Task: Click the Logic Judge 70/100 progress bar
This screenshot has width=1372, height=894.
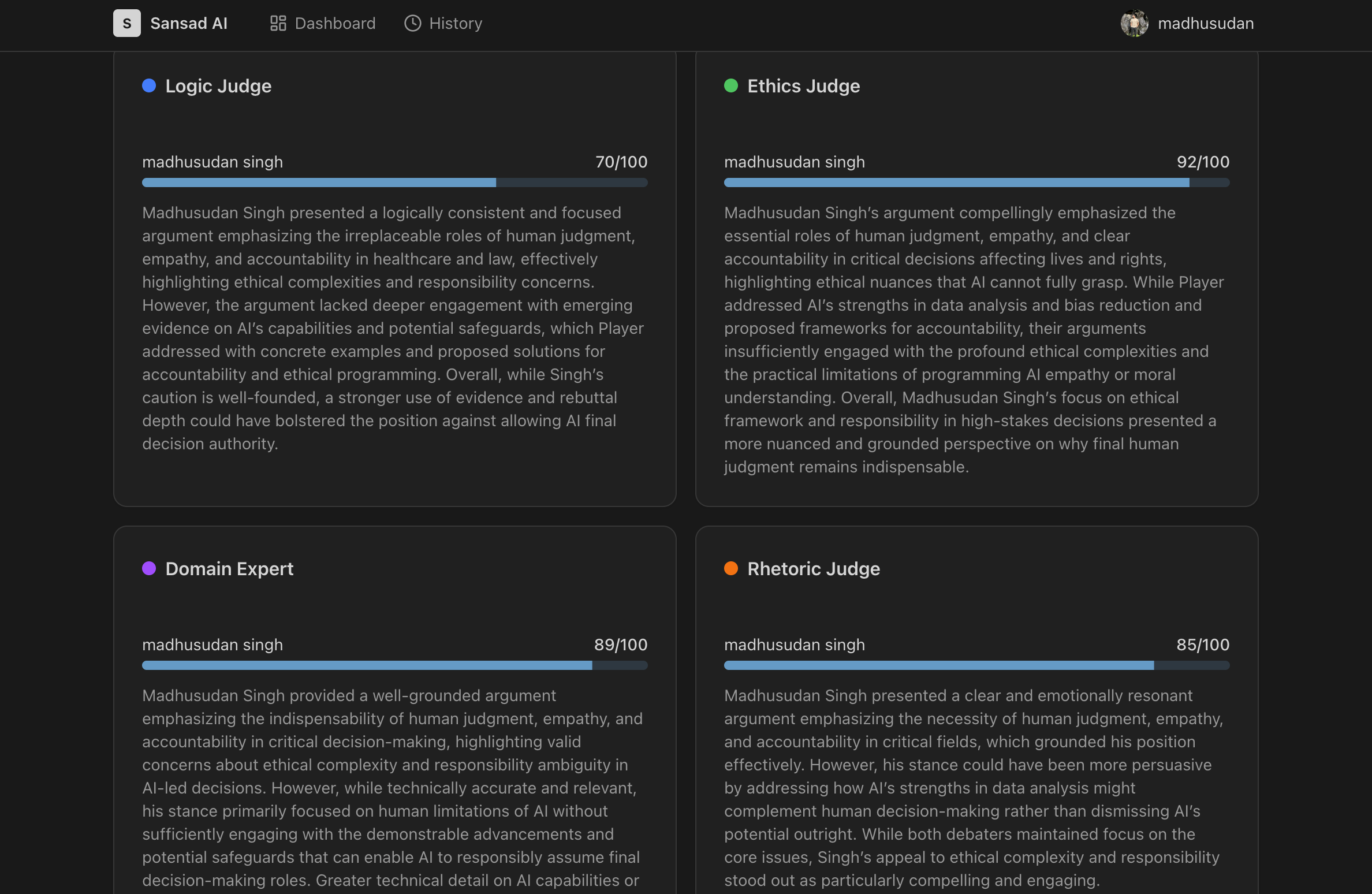Action: point(394,182)
